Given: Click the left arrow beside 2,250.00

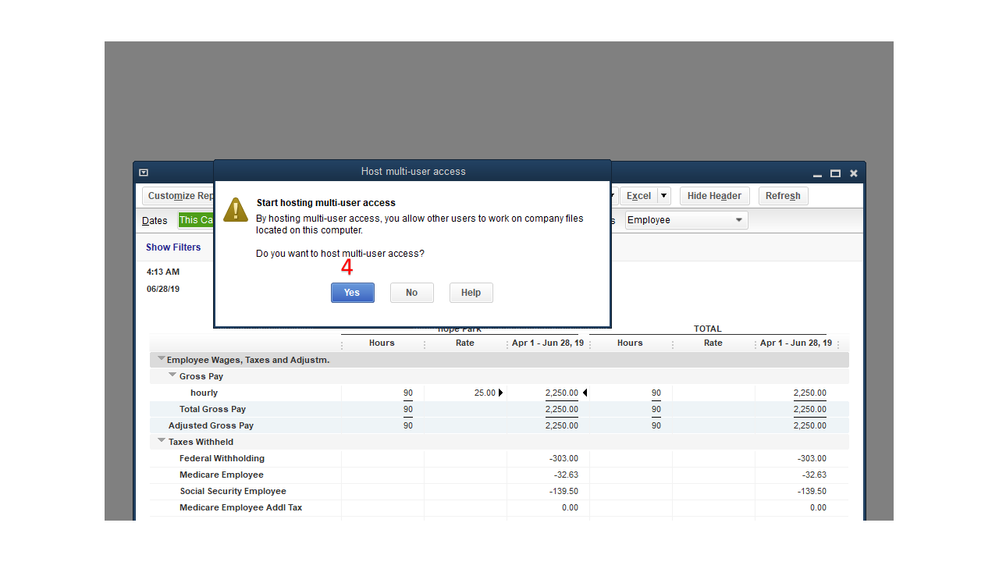Looking at the screenshot, I should click(x=585, y=393).
